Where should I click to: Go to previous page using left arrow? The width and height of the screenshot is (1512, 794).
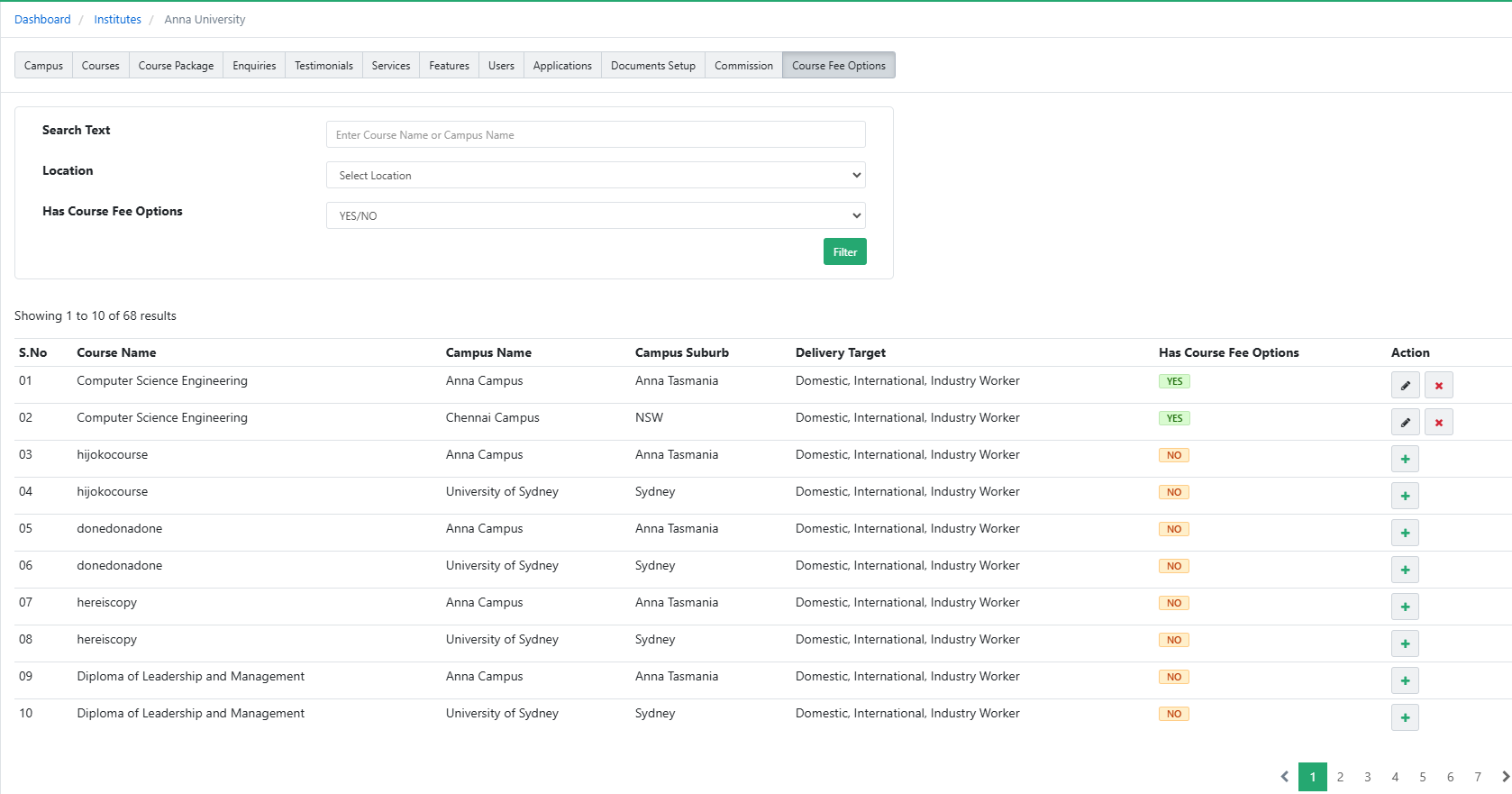tap(1285, 777)
